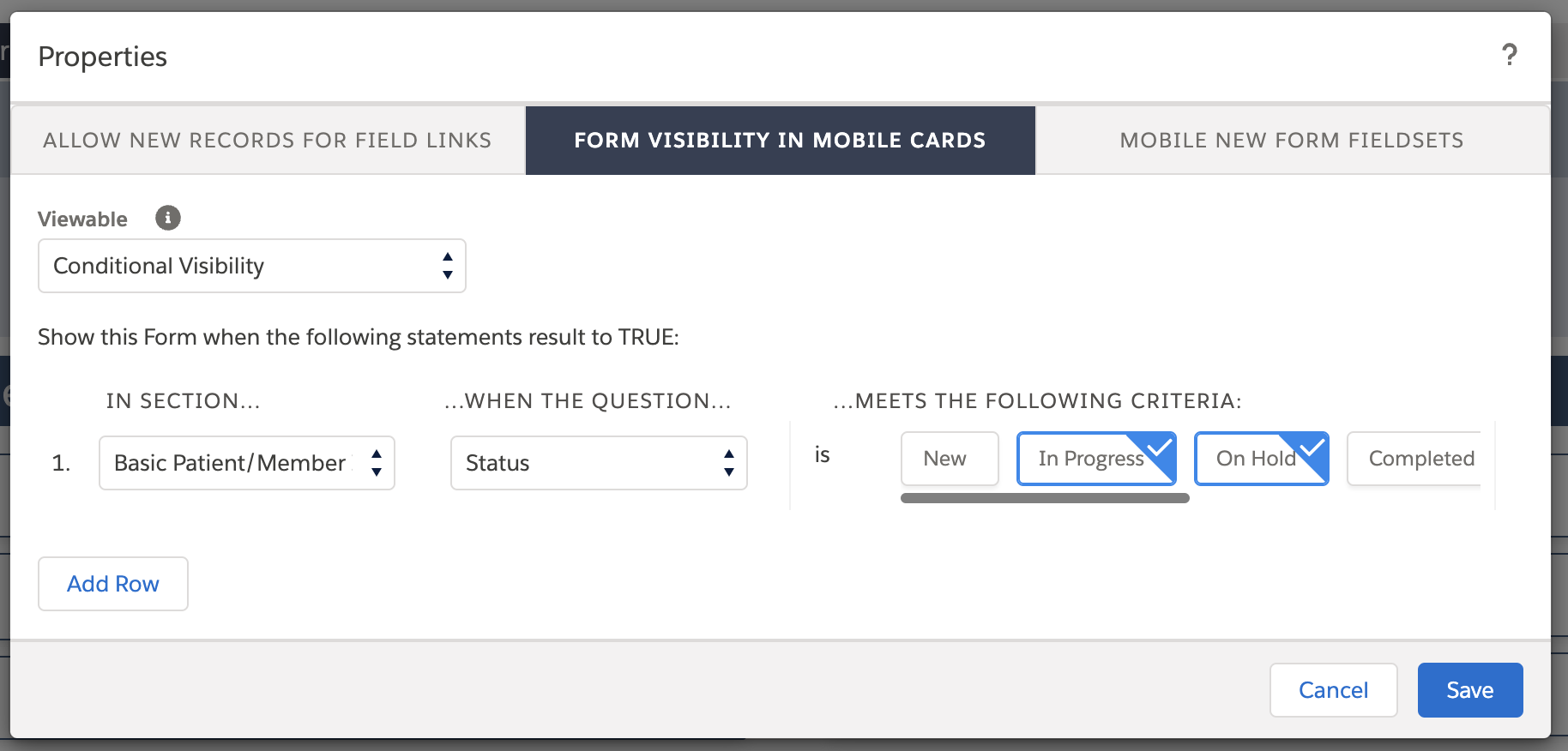Switch to Mobile New Form Fieldsets tab

1292,141
